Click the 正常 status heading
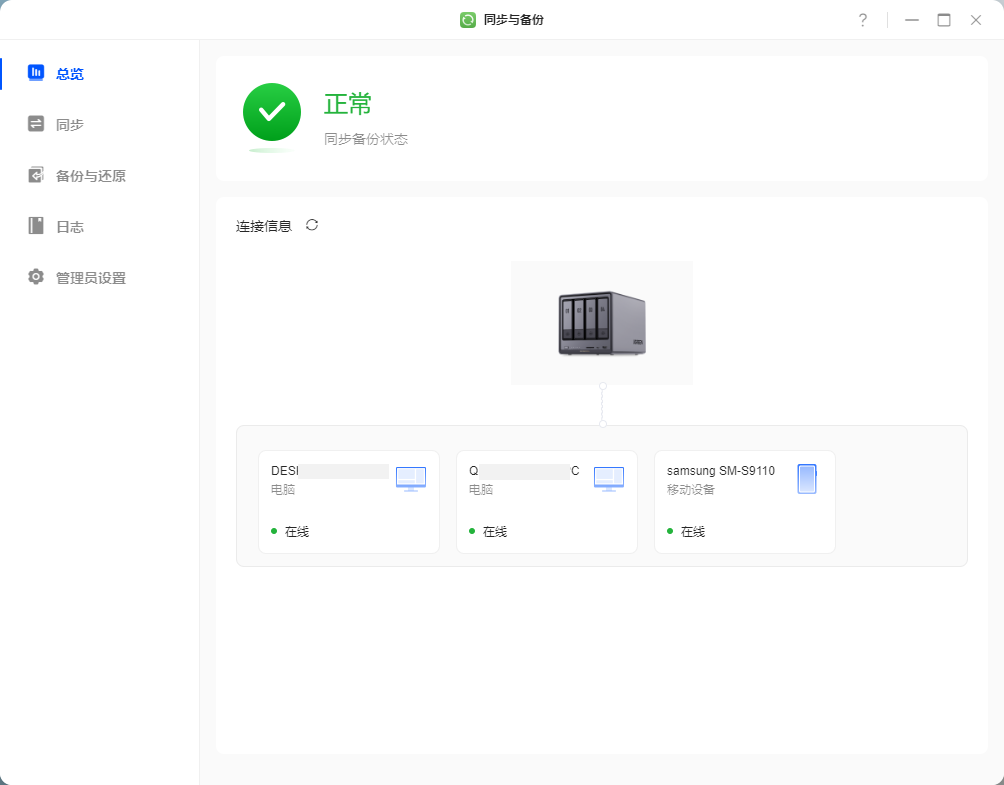The width and height of the screenshot is (1004, 785). pyautogui.click(x=348, y=104)
